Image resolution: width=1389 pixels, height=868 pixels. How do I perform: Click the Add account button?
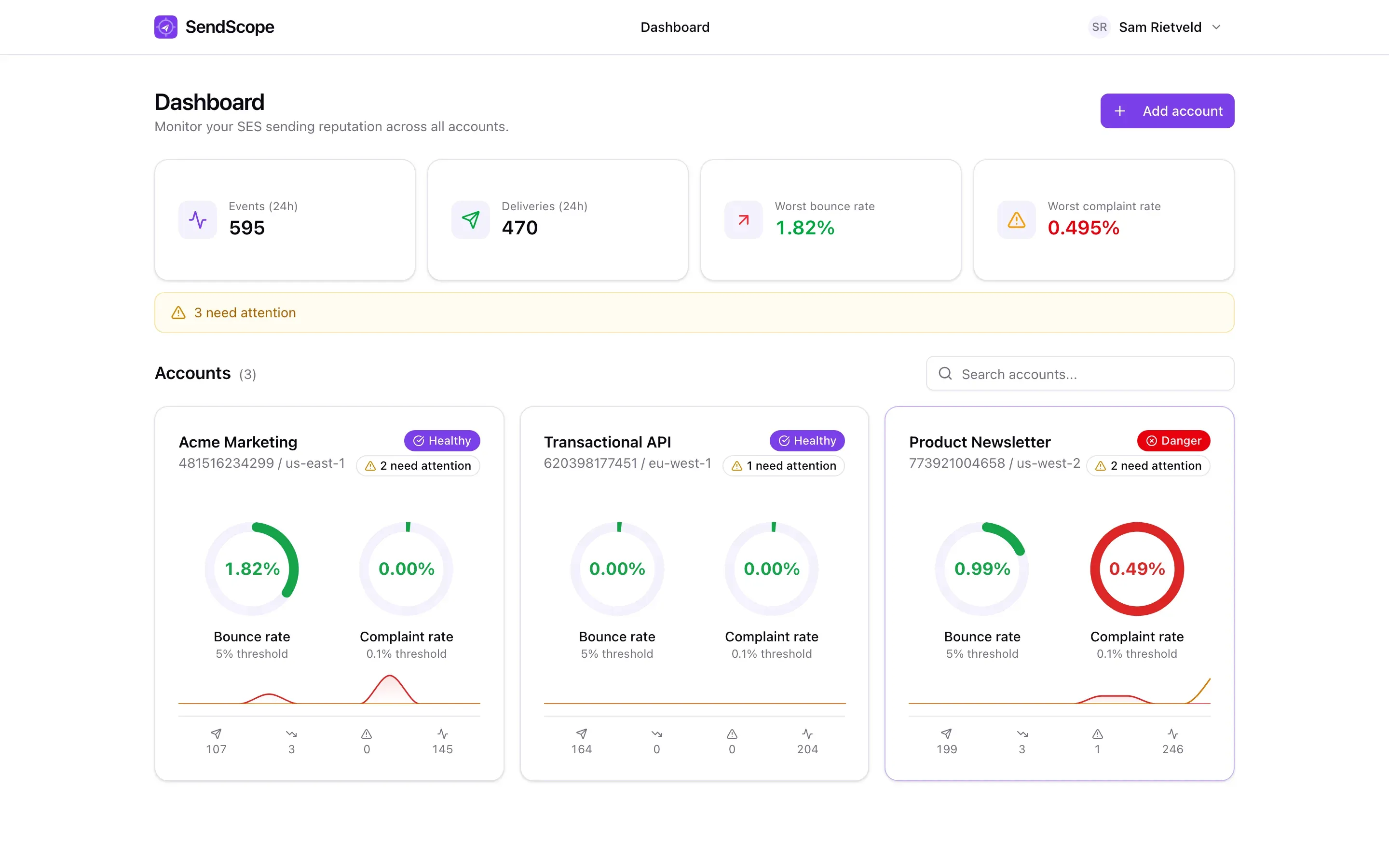[1167, 111]
